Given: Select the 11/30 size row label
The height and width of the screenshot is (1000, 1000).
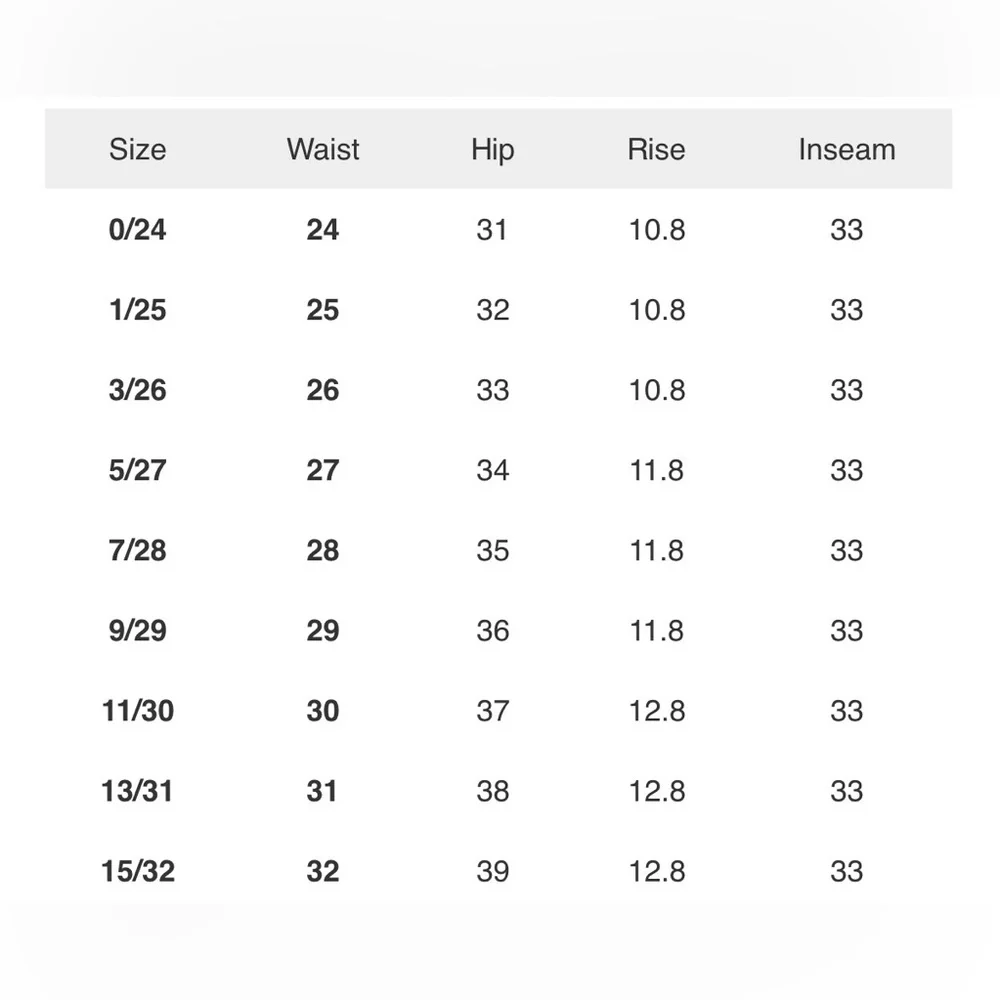Looking at the screenshot, I should (x=138, y=711).
